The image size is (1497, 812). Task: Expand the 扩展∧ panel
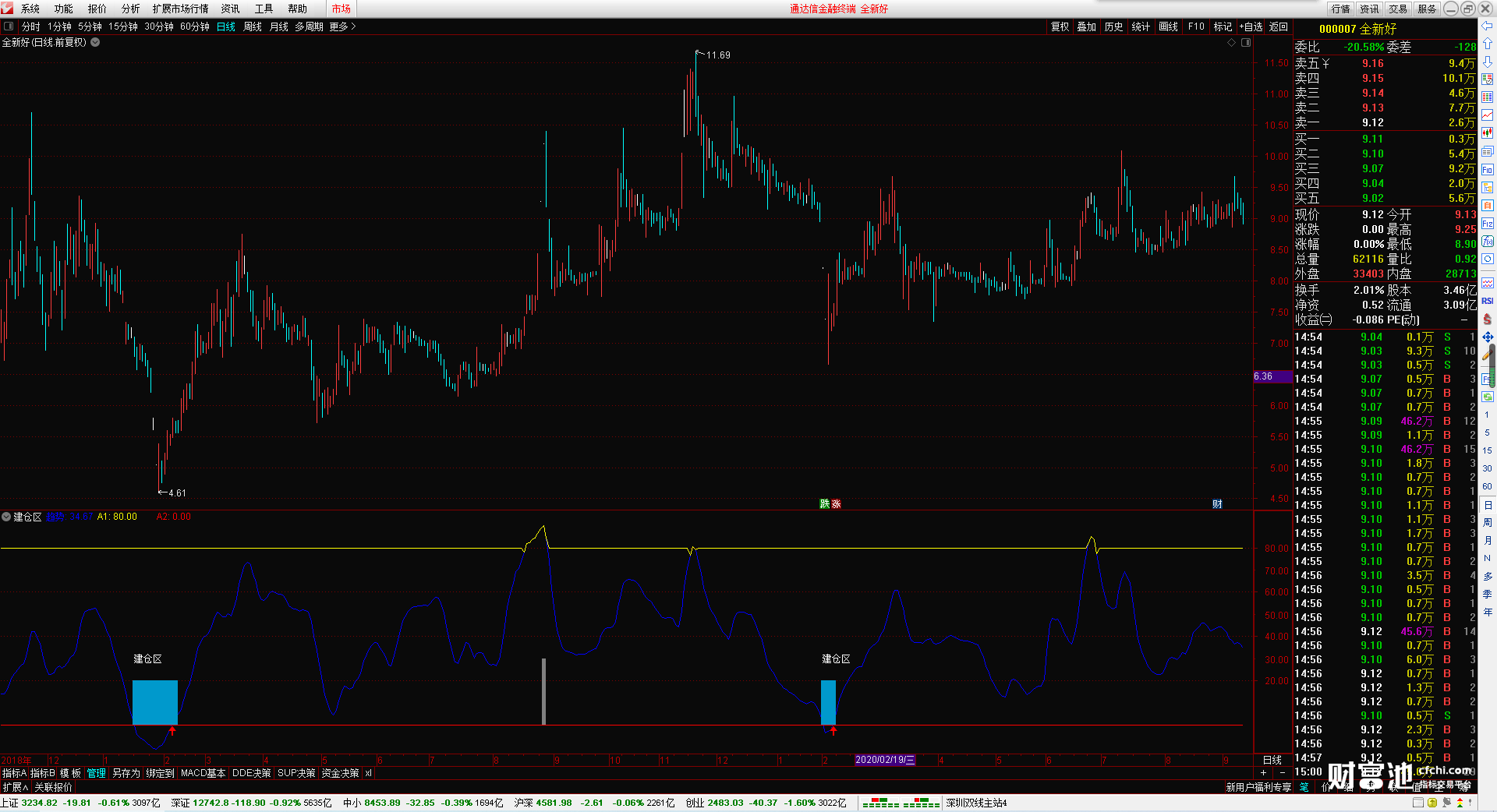(16, 787)
